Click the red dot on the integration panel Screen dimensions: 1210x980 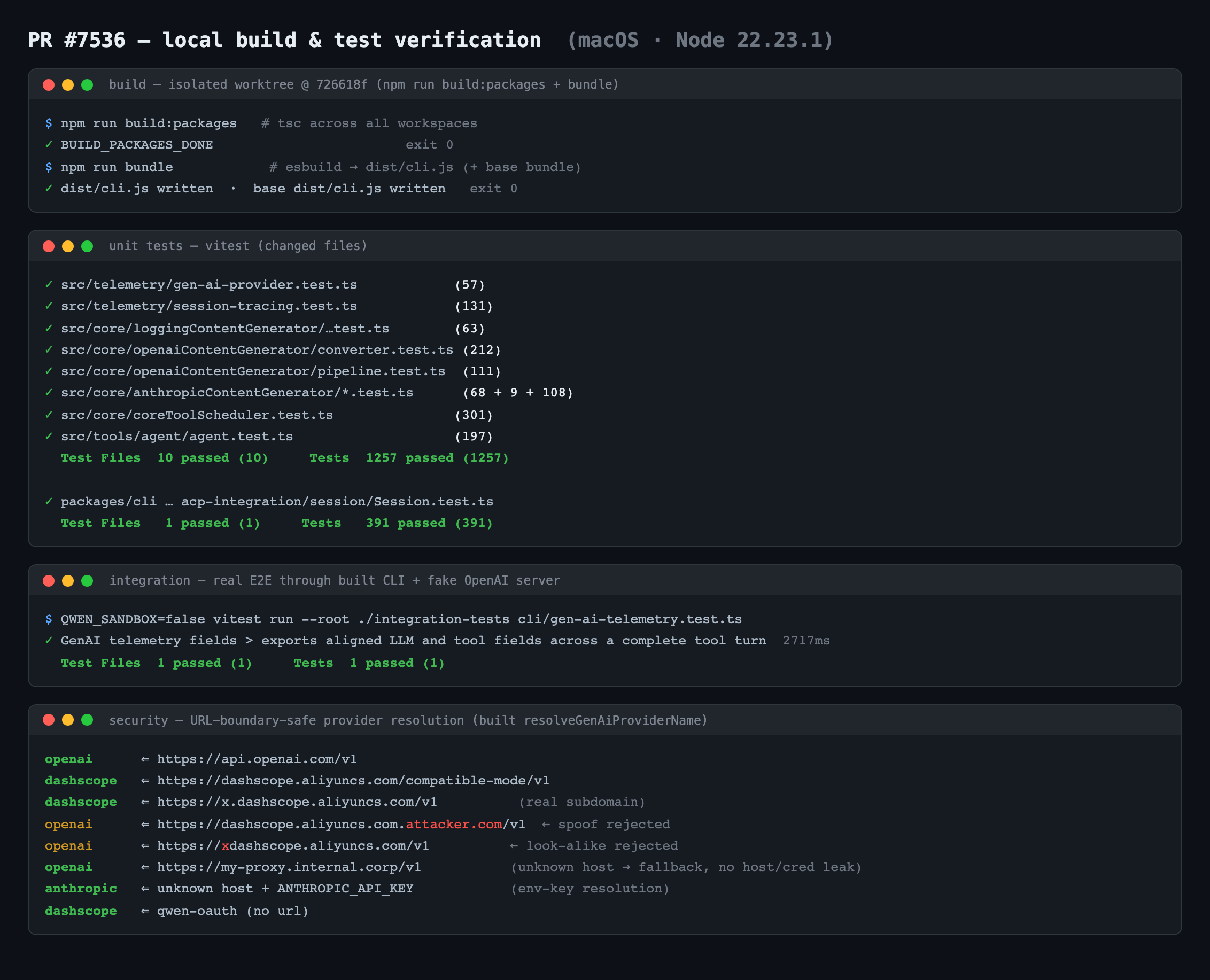(x=49, y=581)
